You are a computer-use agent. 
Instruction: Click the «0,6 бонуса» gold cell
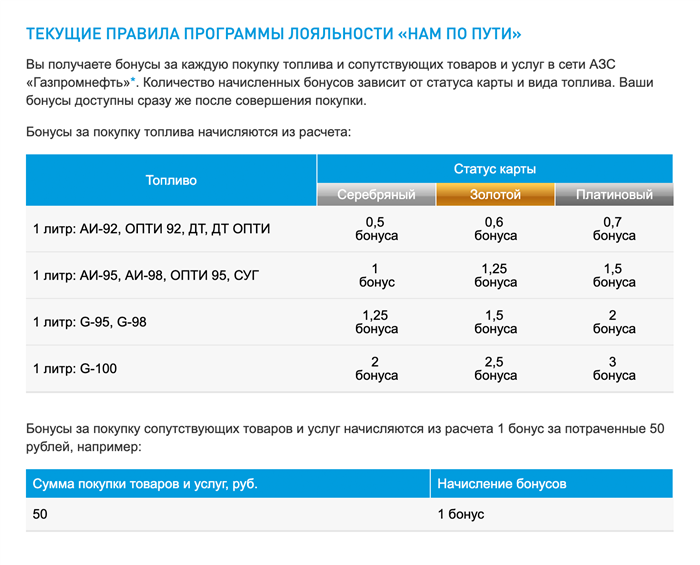495,229
